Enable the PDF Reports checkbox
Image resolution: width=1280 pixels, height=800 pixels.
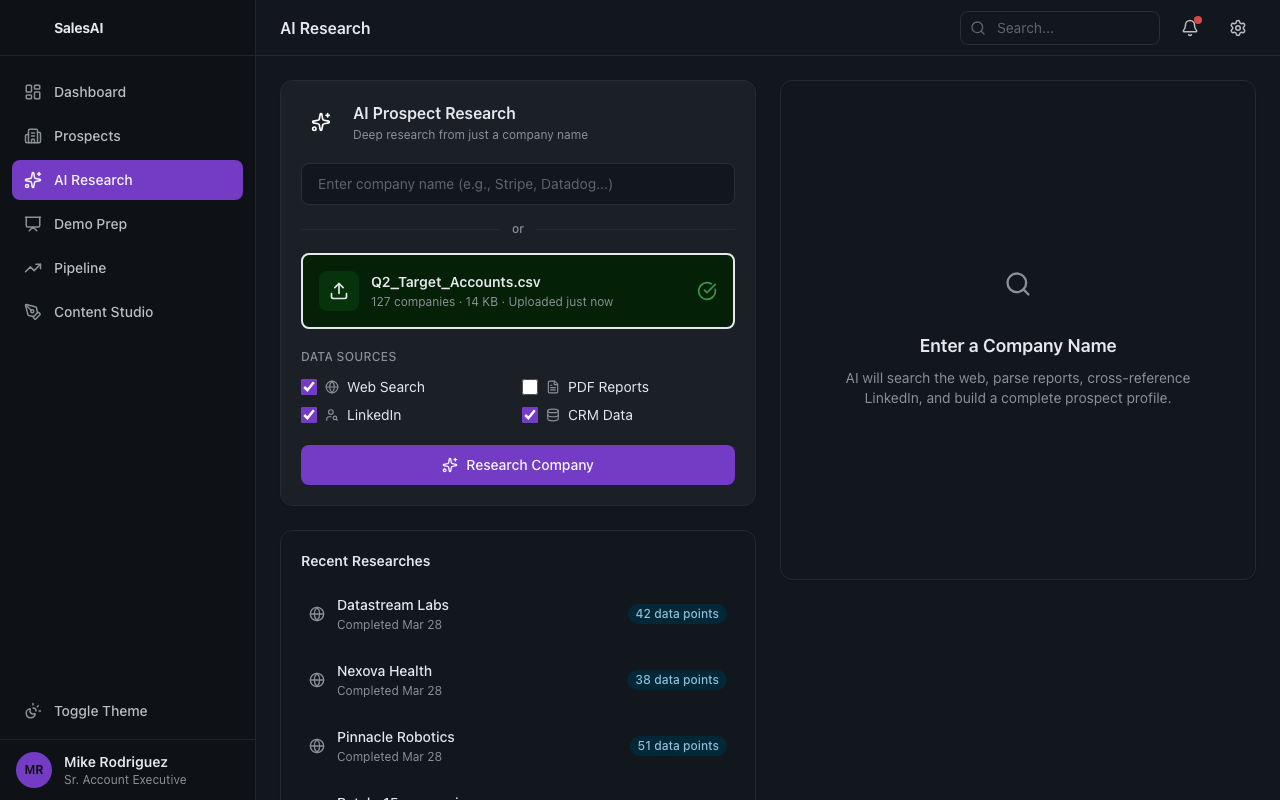tap(530, 387)
